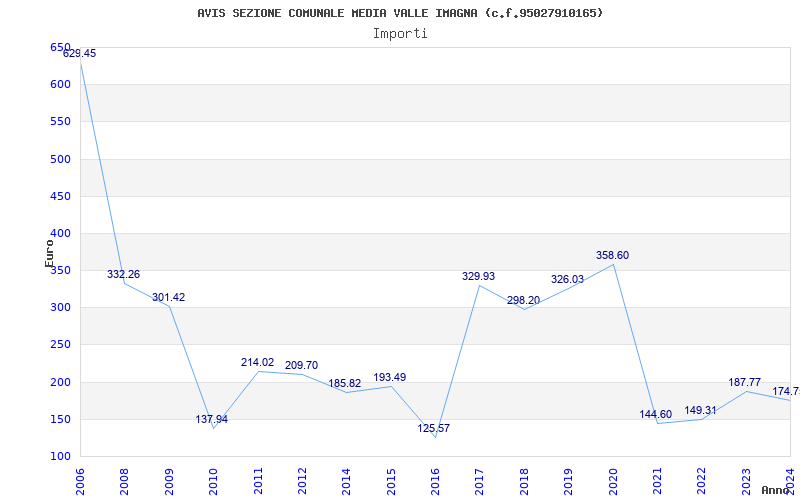
Task: Click the y-axis tick 650
Action: [x=60, y=47]
